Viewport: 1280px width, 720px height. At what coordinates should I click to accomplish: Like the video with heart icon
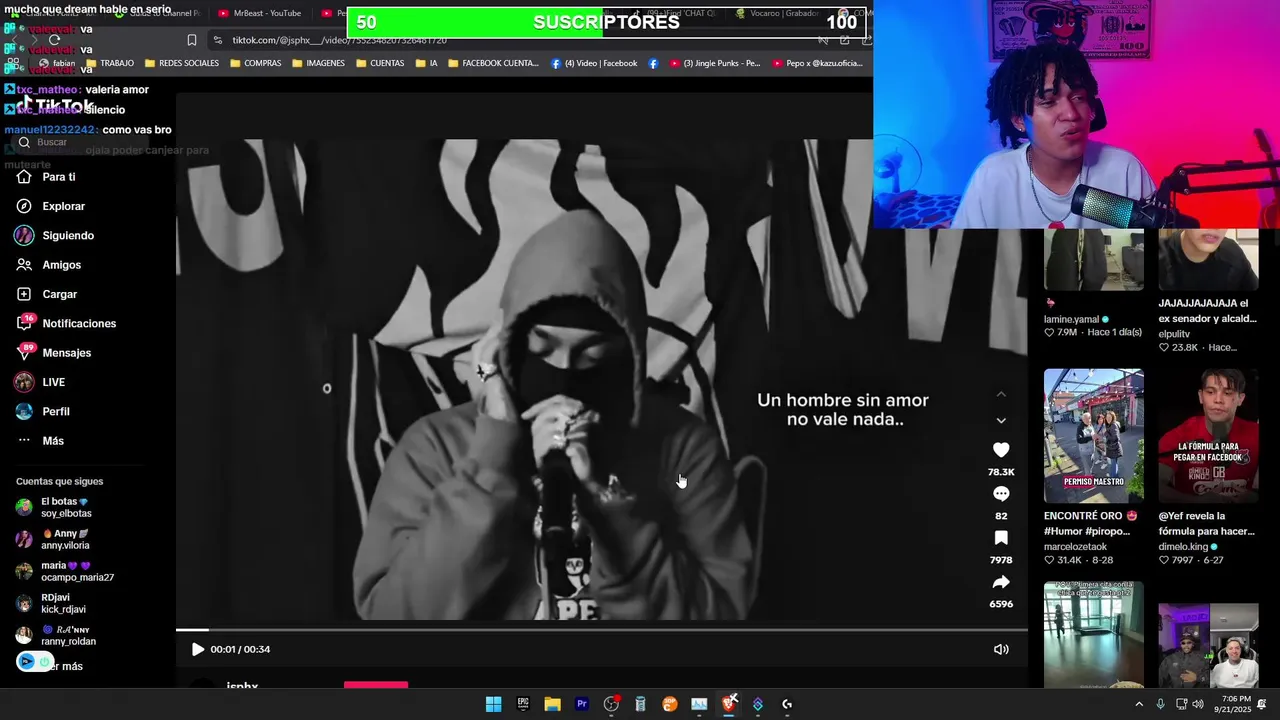tap(1001, 450)
